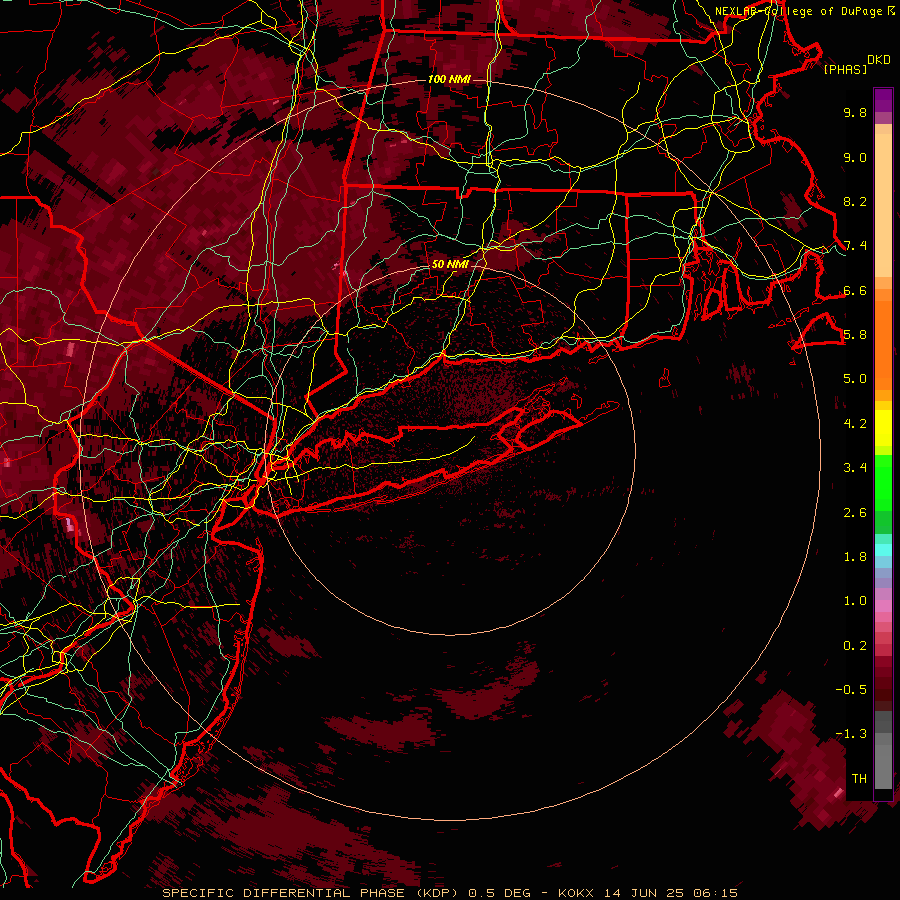Click the 8.2 scale value label
Image resolution: width=900 pixels, height=900 pixels.
pyautogui.click(x=855, y=201)
